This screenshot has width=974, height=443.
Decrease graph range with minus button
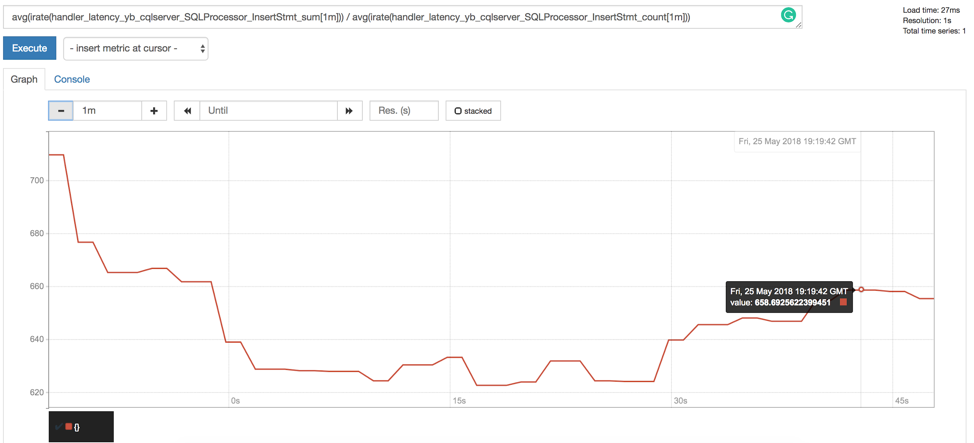(61, 111)
